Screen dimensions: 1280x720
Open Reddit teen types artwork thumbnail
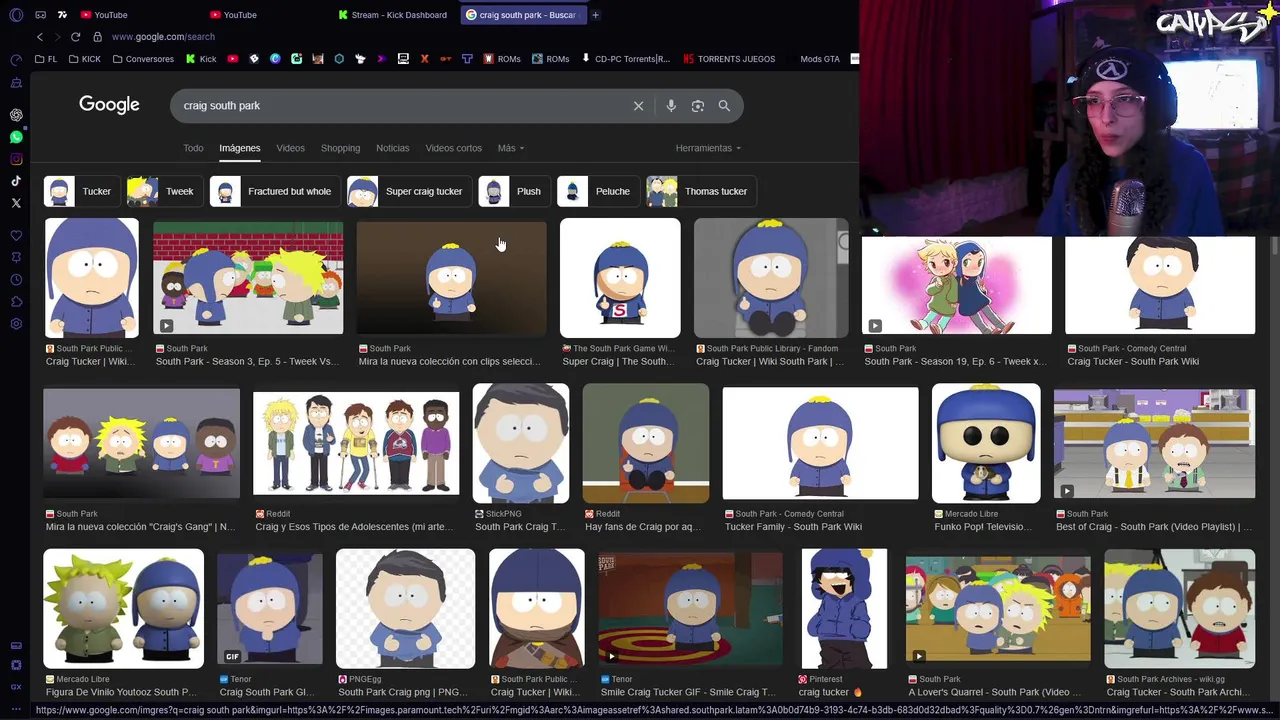(356, 443)
